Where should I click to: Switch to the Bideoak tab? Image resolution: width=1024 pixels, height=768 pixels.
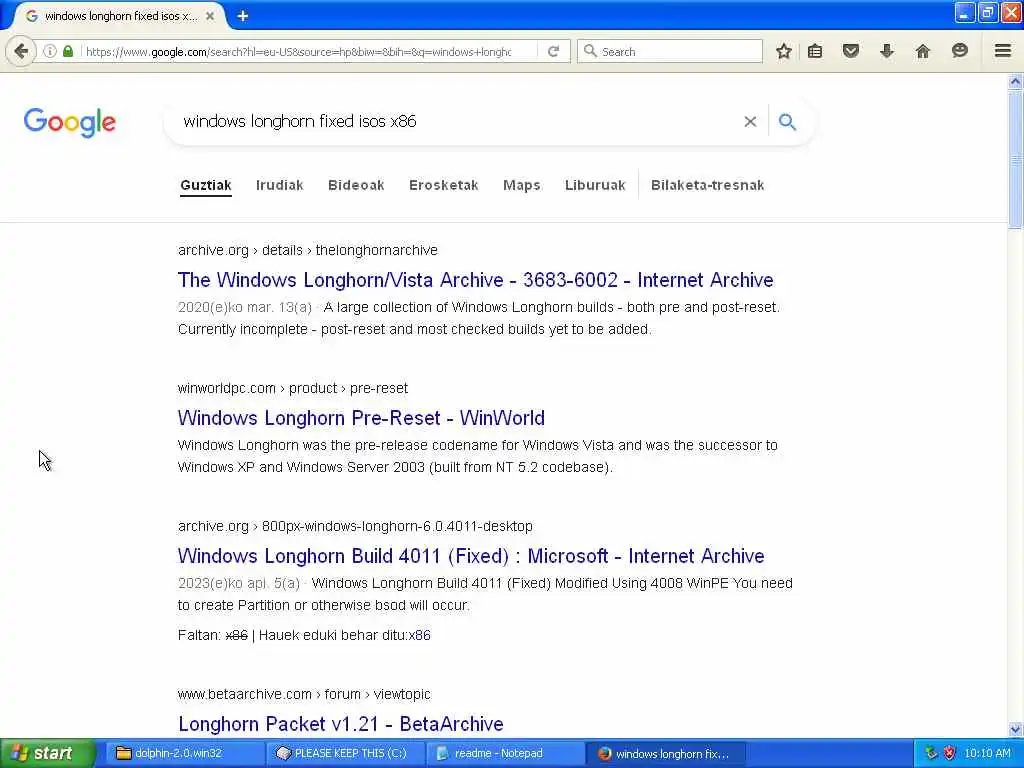tap(356, 185)
